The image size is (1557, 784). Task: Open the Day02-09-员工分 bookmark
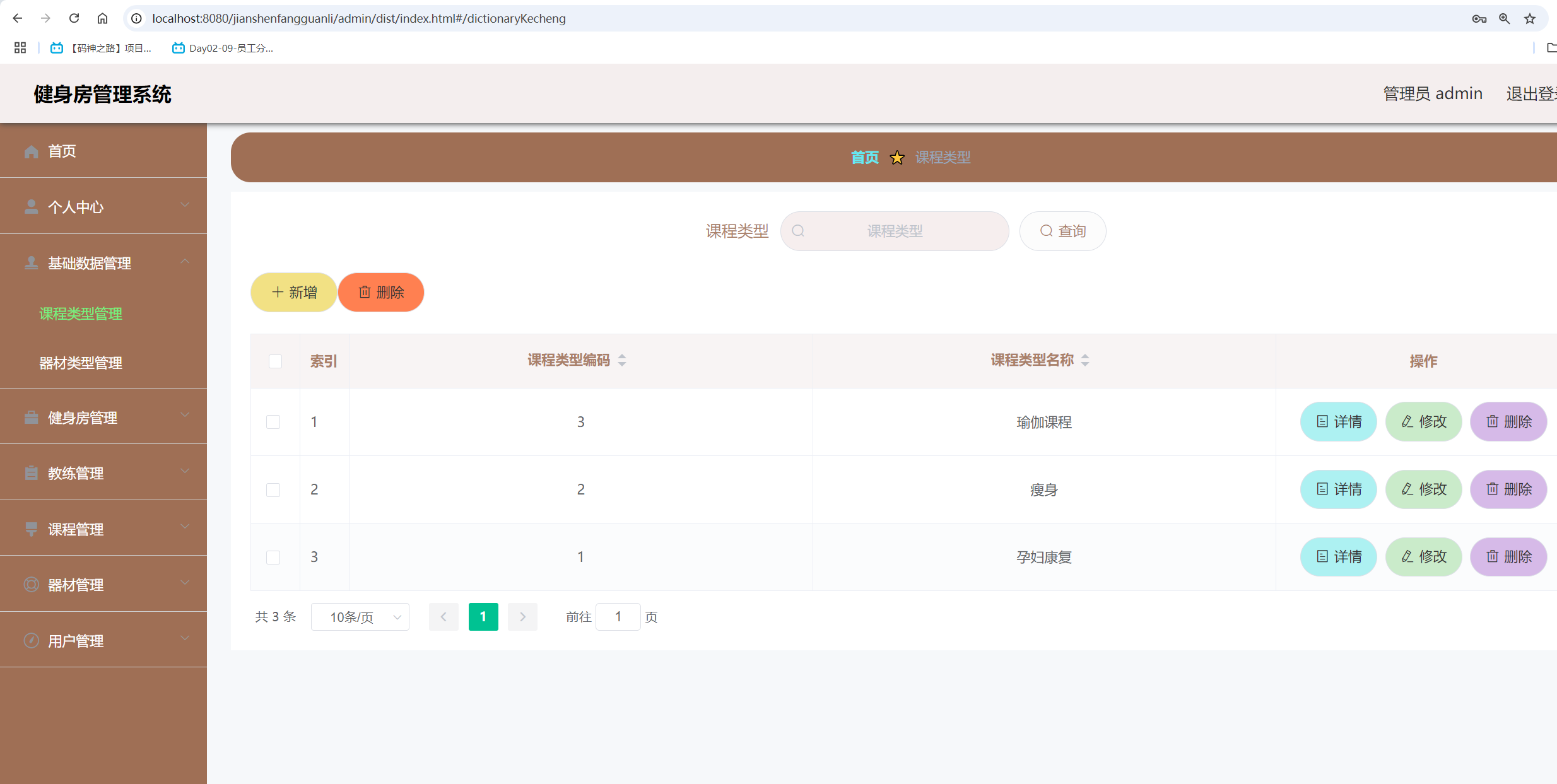[223, 48]
